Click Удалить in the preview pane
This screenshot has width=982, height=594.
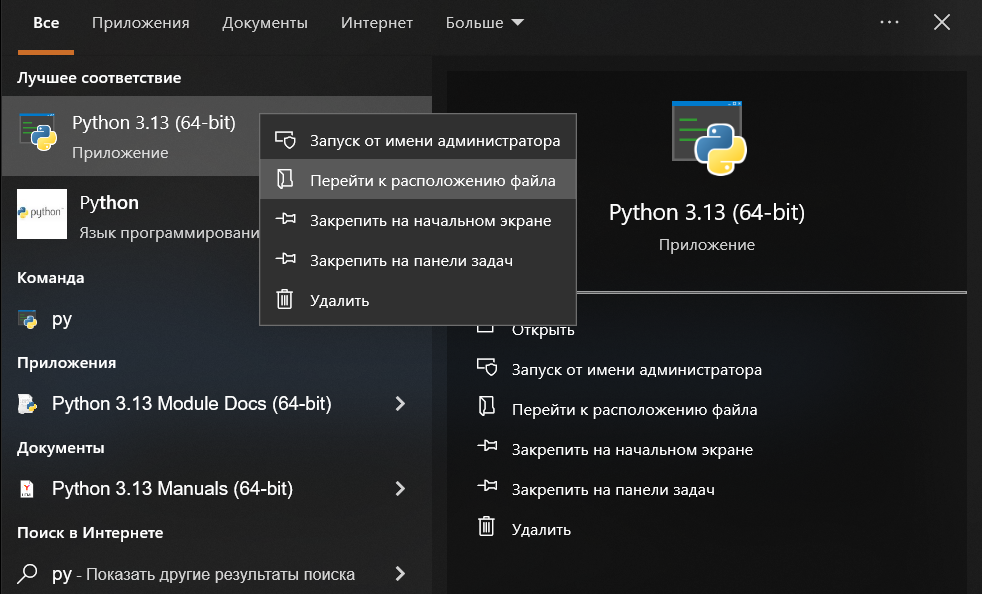pyautogui.click(x=541, y=530)
